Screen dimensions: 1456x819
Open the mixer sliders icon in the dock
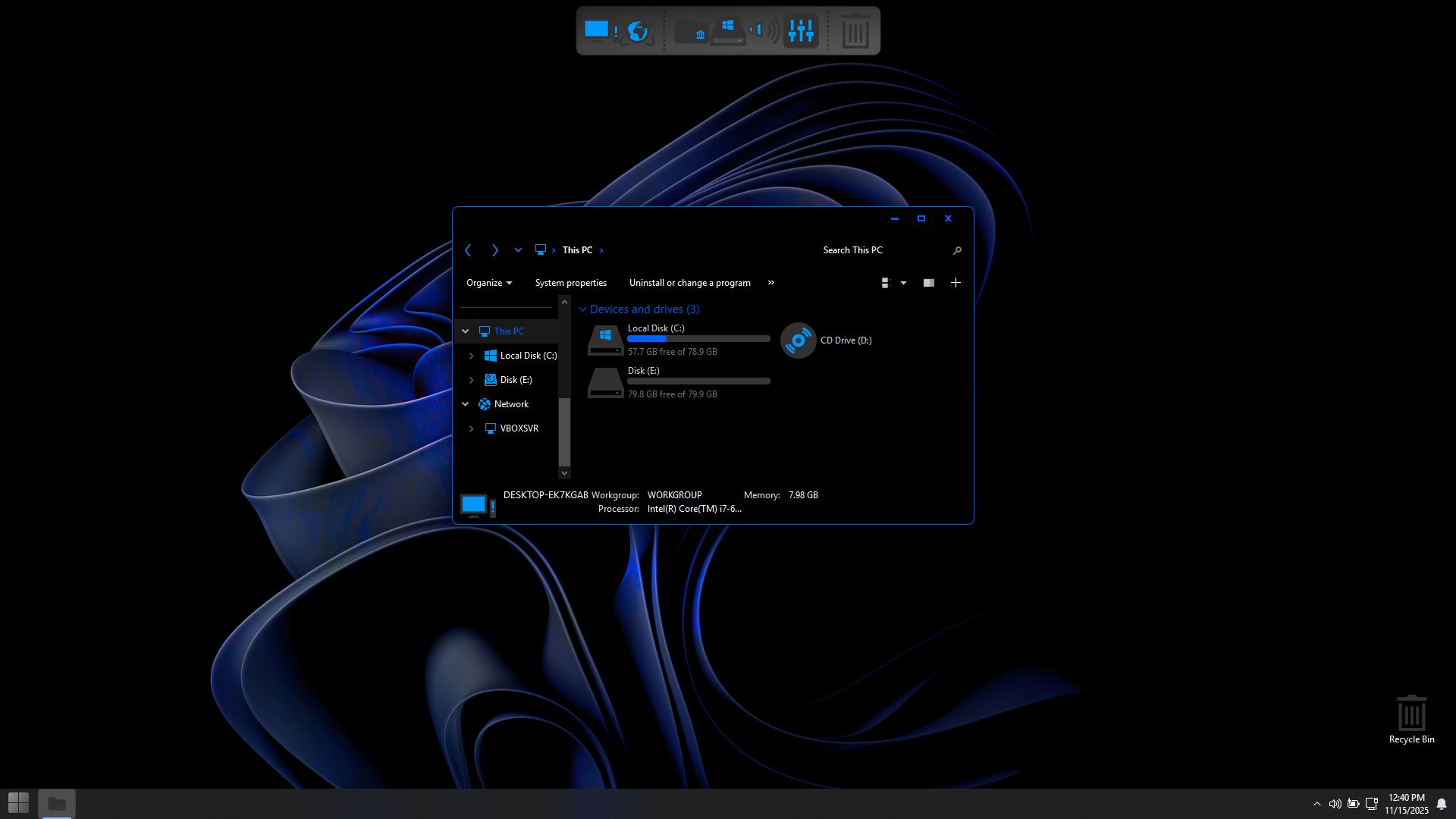tap(801, 31)
